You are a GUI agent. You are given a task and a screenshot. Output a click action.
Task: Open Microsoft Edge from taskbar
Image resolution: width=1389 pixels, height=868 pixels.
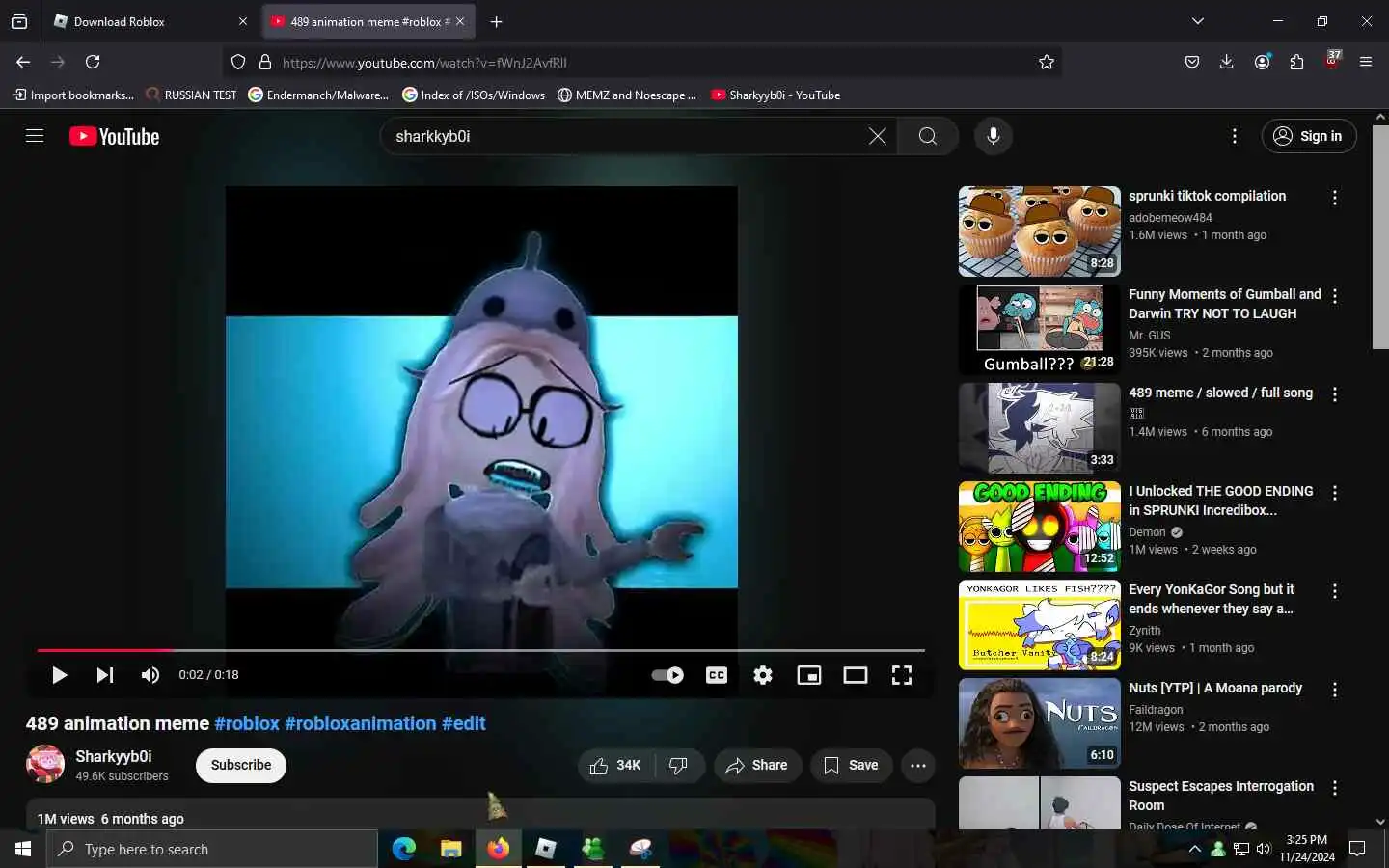click(403, 849)
